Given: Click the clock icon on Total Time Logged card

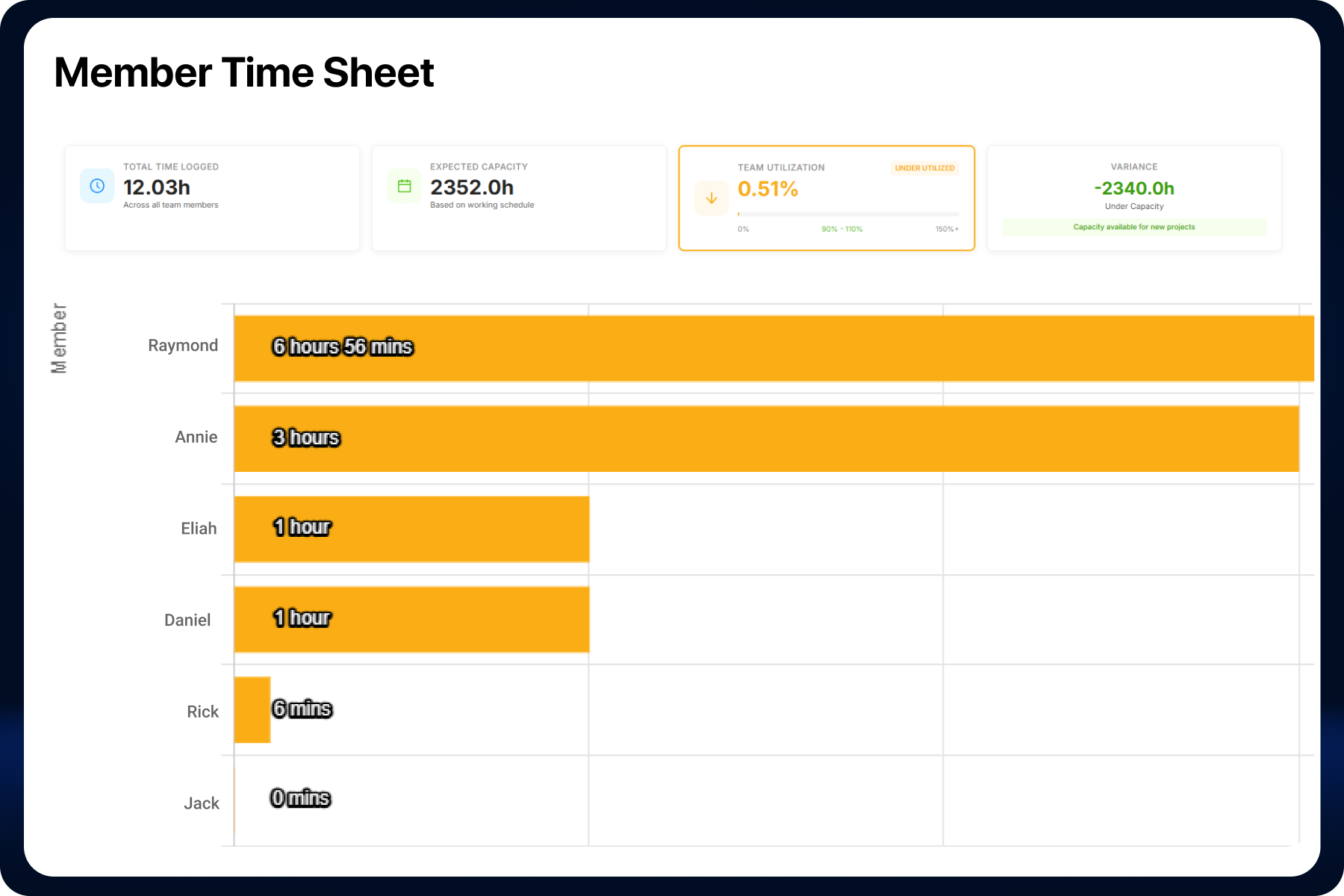Looking at the screenshot, I should (96, 186).
